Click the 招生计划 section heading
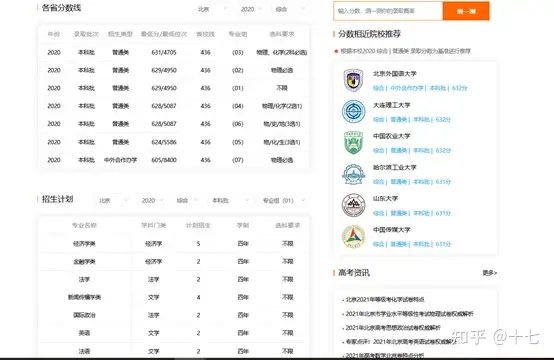 pyautogui.click(x=58, y=199)
